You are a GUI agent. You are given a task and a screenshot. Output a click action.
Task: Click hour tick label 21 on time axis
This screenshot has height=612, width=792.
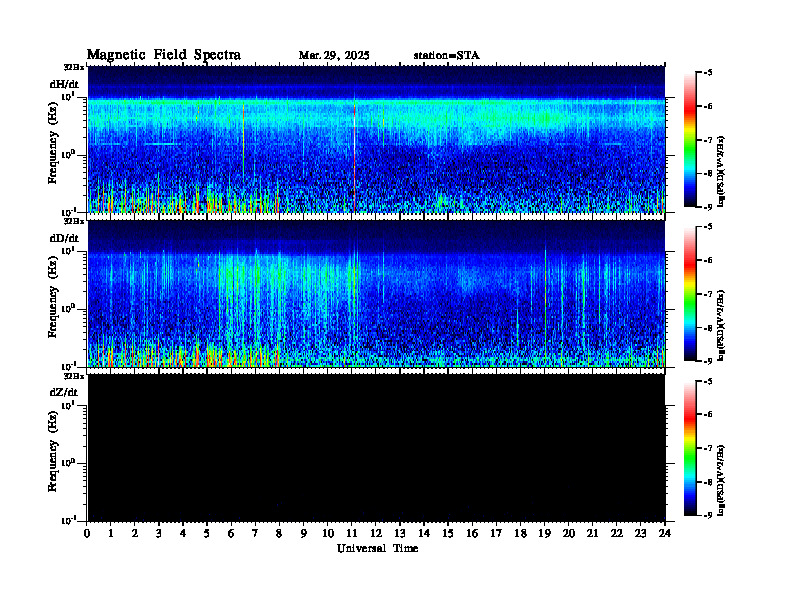pos(593,534)
